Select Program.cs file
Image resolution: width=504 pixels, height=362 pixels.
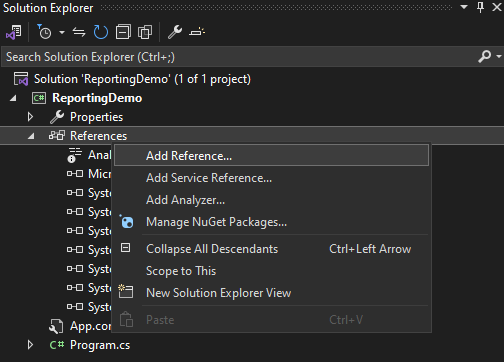click(x=100, y=345)
